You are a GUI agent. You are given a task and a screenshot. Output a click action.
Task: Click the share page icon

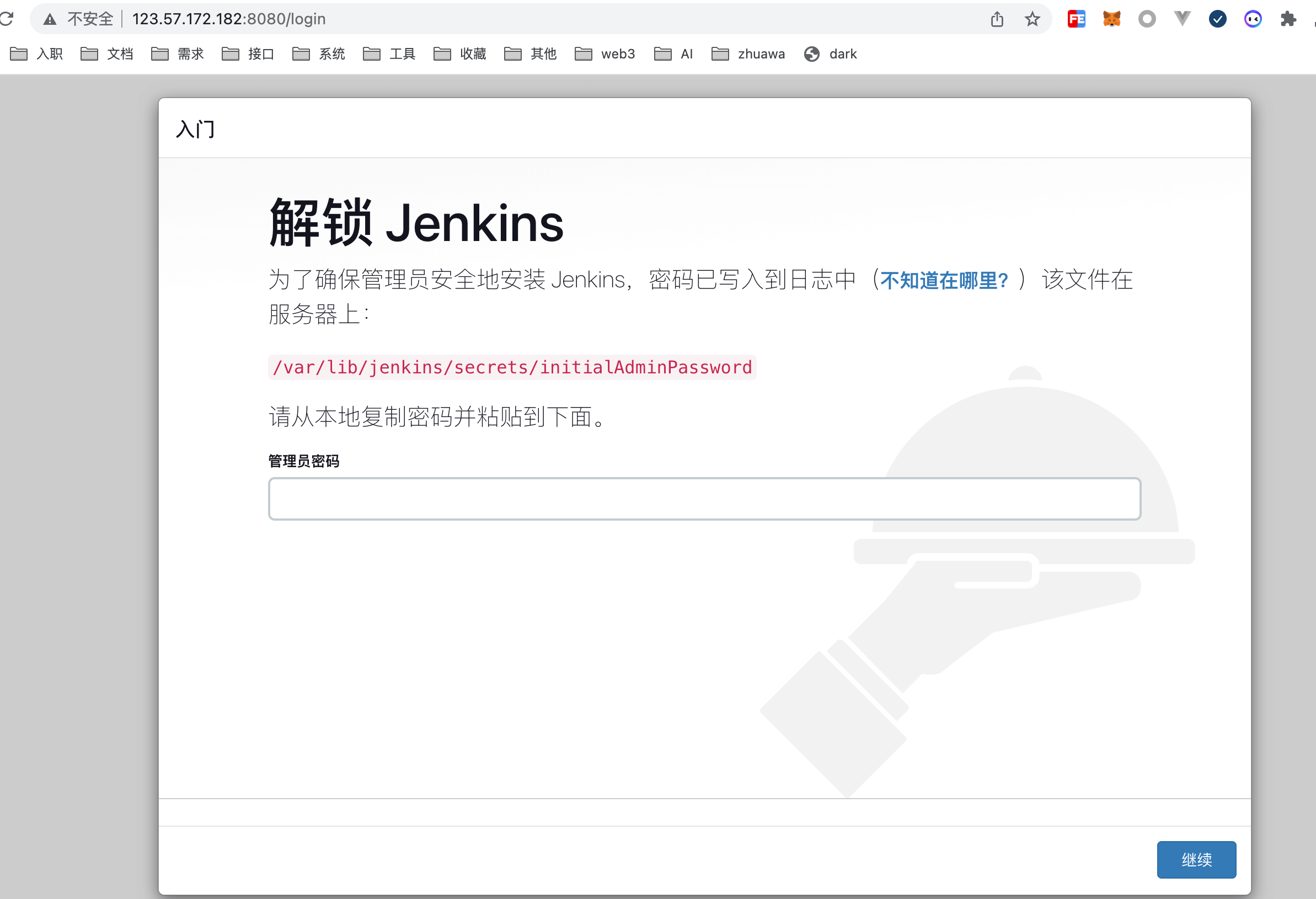997,19
